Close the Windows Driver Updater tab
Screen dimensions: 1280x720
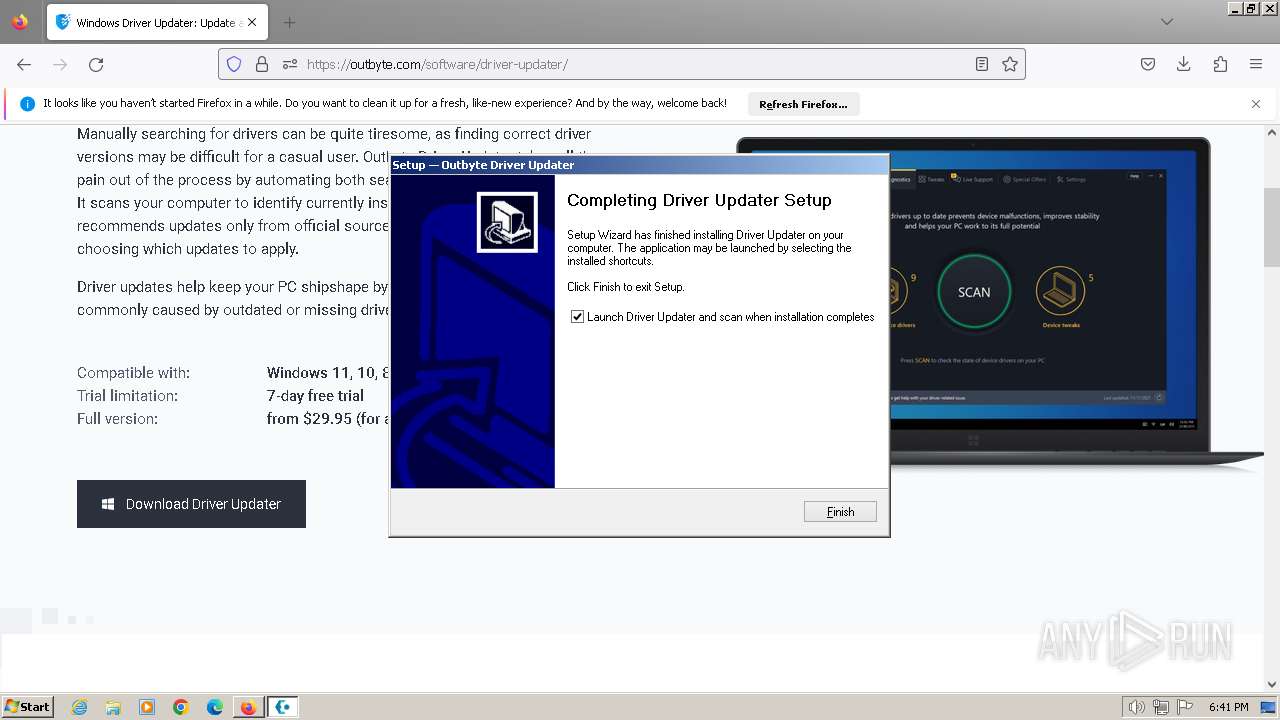[x=252, y=22]
